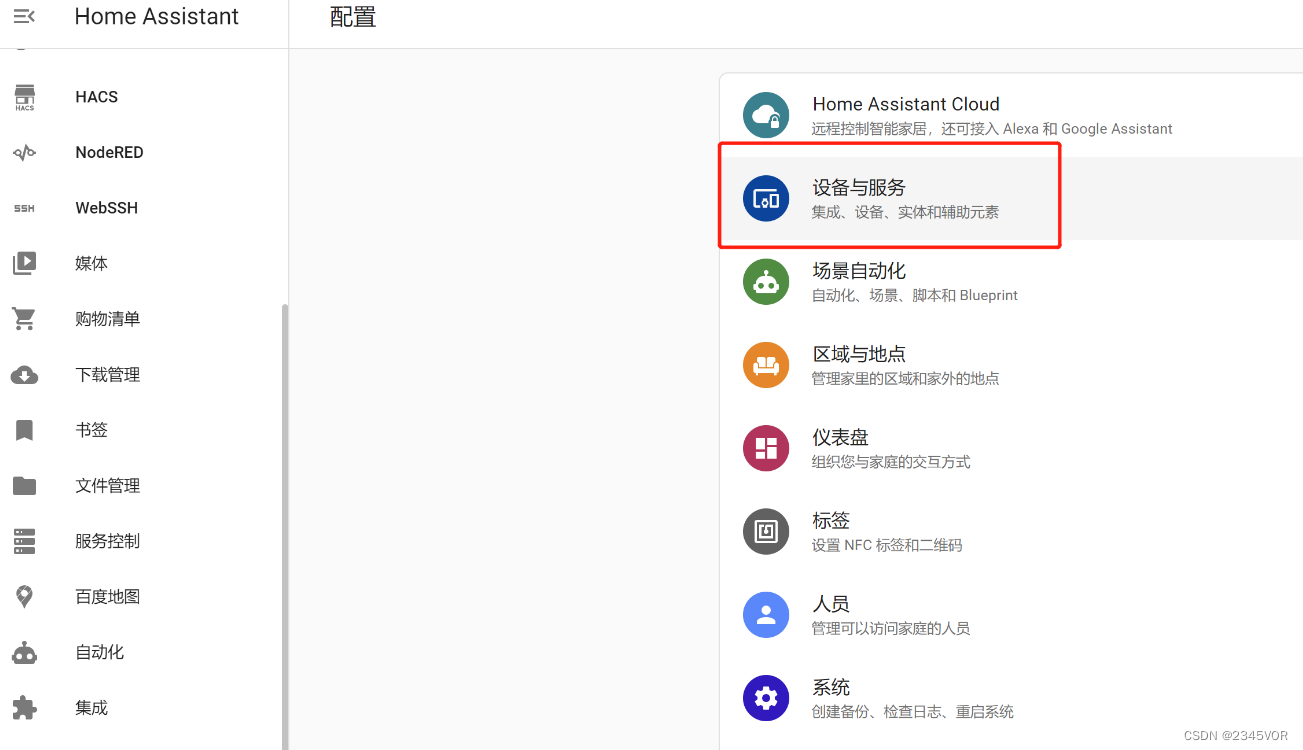Open 设备与服务 configuration entry
The image size is (1303, 750).
point(1011,198)
